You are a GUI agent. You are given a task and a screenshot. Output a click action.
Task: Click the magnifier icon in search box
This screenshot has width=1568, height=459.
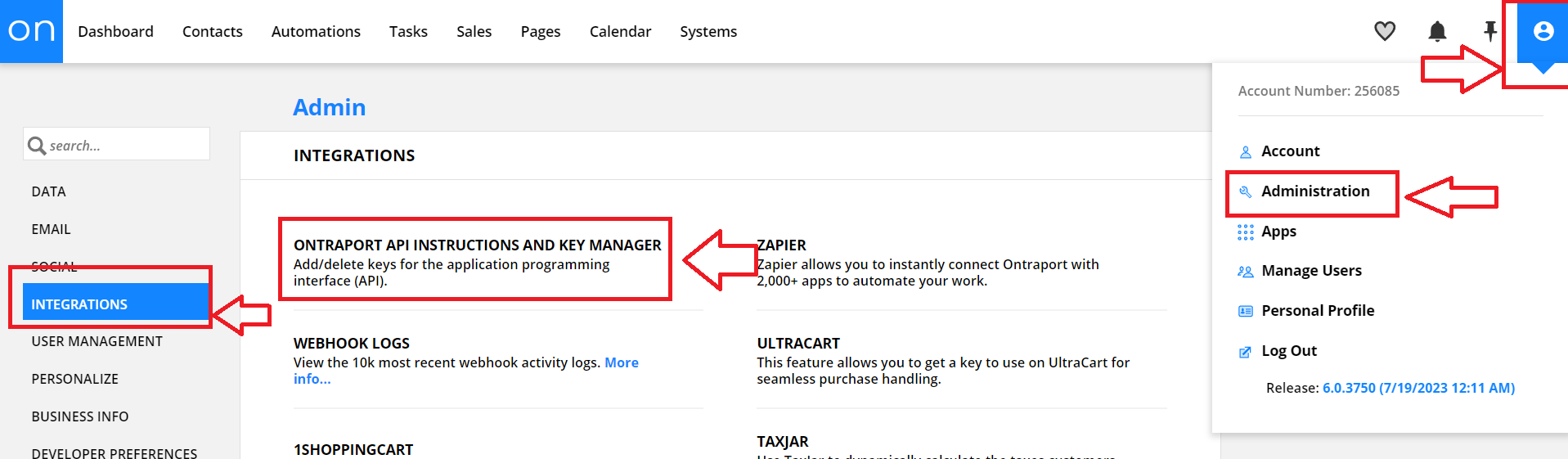pos(37,146)
